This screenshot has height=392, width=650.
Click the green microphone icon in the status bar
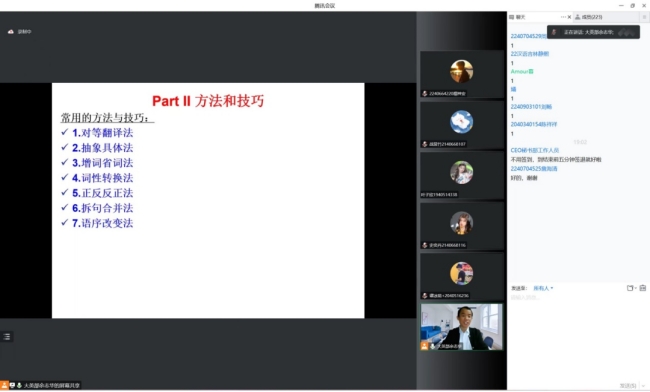(x=19, y=385)
